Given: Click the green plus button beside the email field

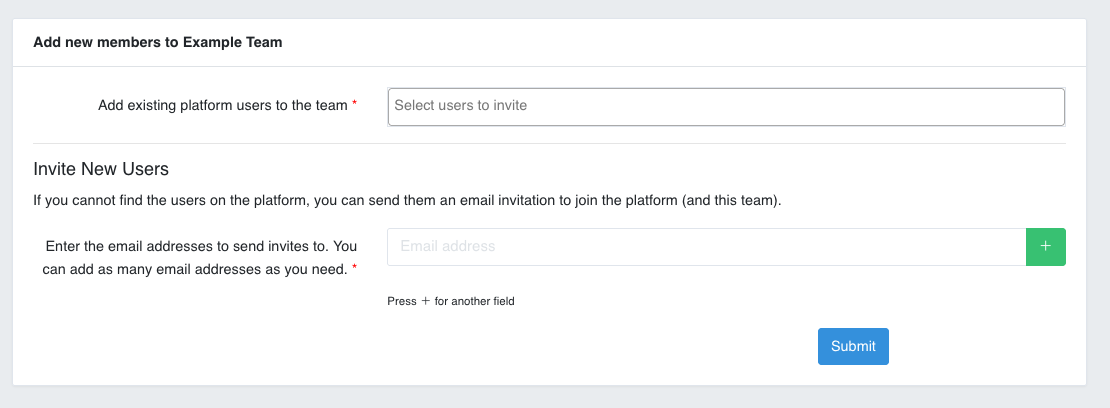Looking at the screenshot, I should point(1045,247).
